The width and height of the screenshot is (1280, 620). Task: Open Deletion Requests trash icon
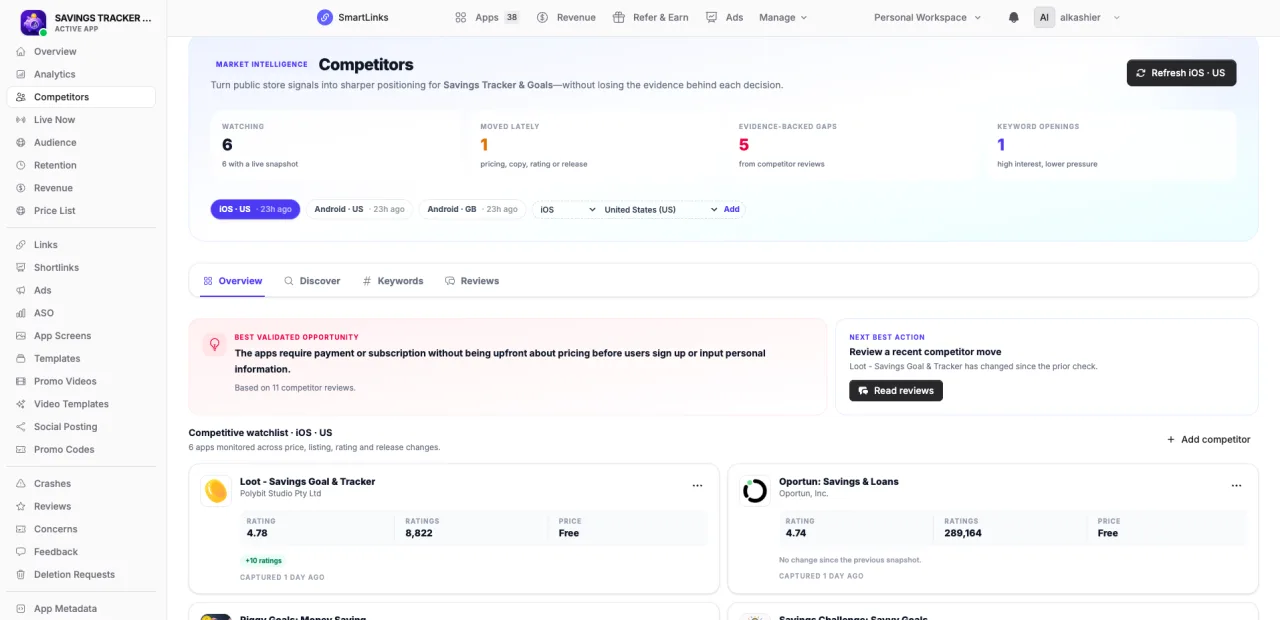[22, 575]
